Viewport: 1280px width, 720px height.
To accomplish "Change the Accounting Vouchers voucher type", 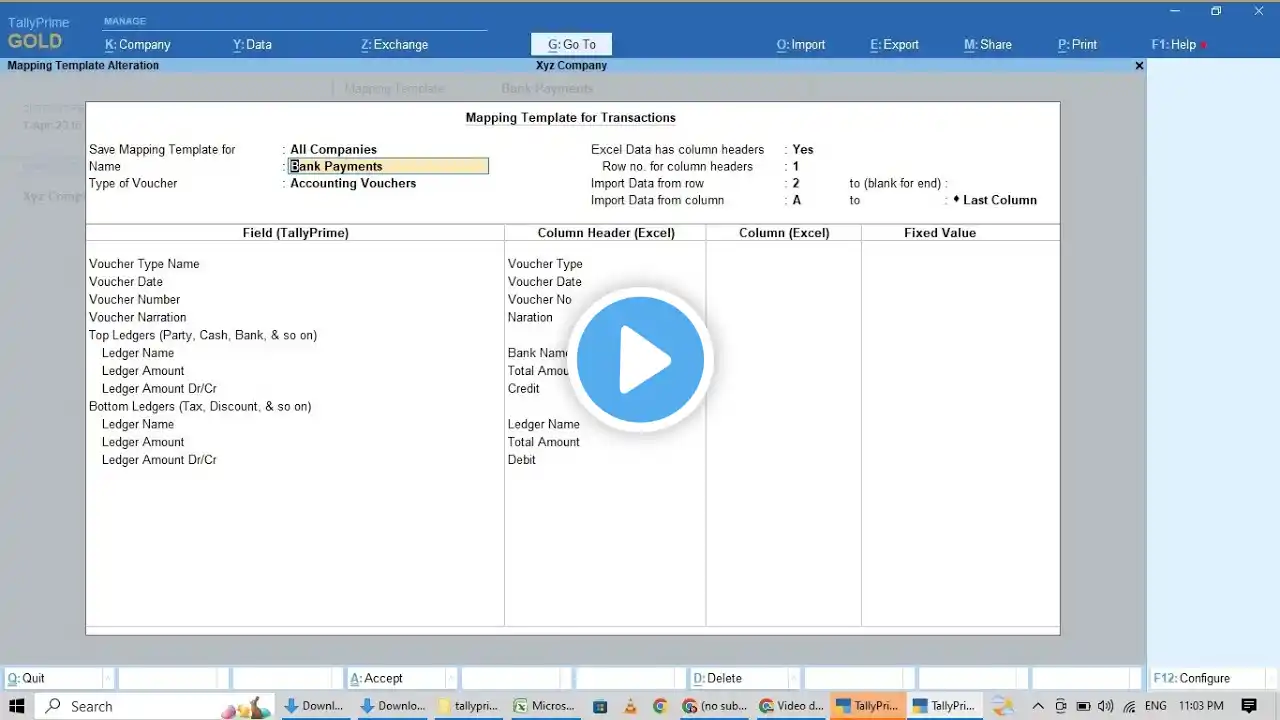I will tap(353, 184).
